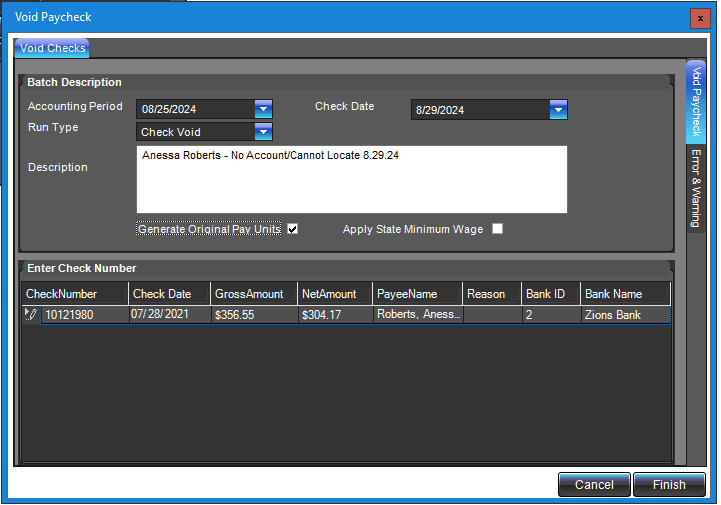
Task: Expand the Check Date picker dropdown
Action: [558, 110]
